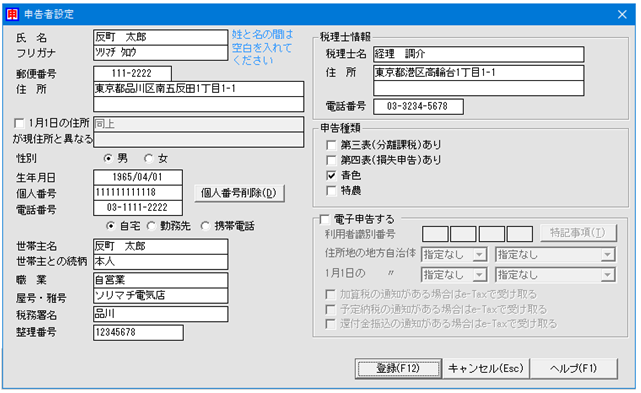Choose 勤務先 phone type
This screenshot has height=393, width=641.
click(x=151, y=226)
